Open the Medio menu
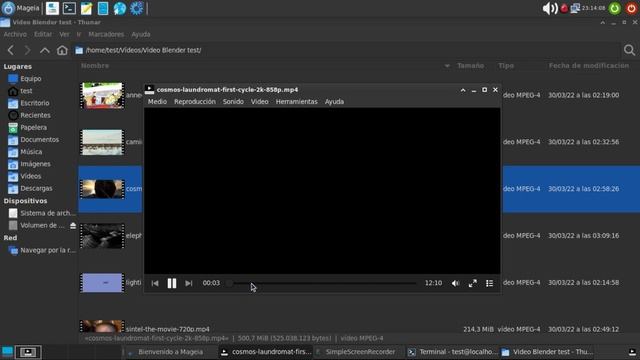Viewport: 640px width, 360px height. [157, 102]
